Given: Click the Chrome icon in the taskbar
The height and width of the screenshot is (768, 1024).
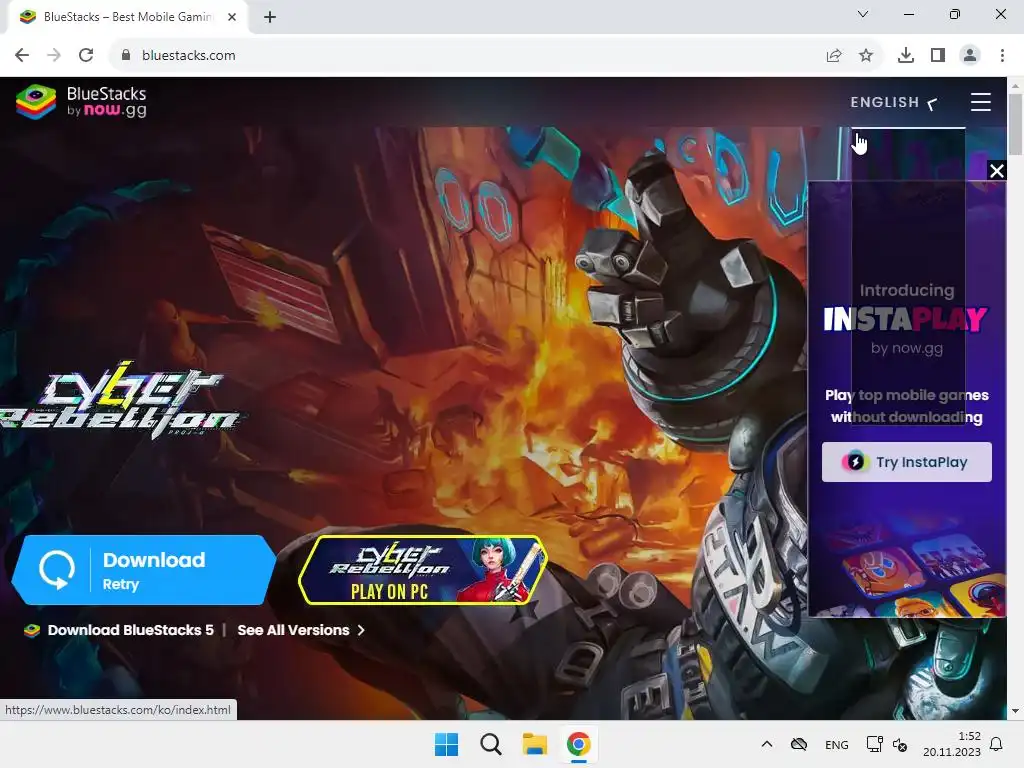Looking at the screenshot, I should [x=578, y=744].
